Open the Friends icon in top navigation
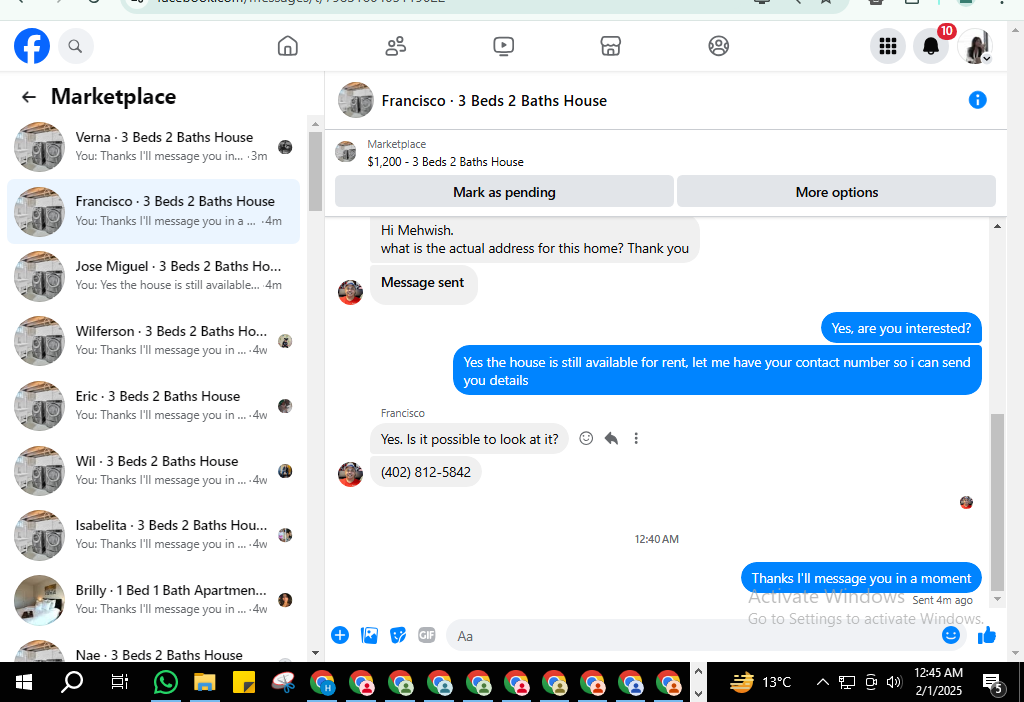1024x702 pixels. click(x=396, y=46)
